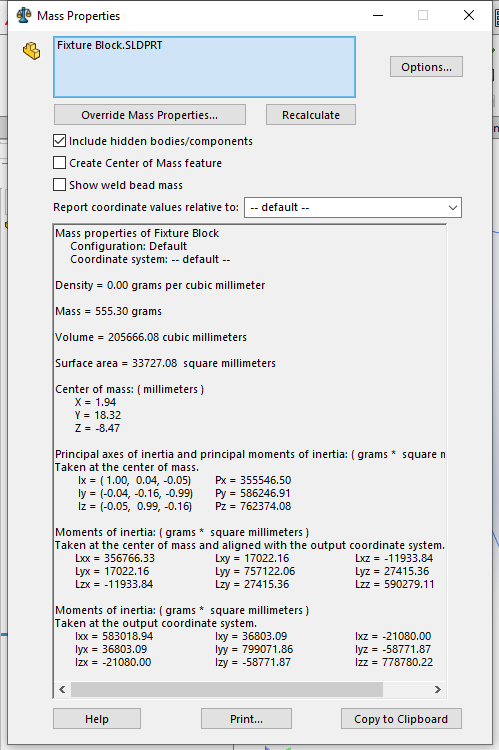
Task: Open the Help button
Action: pyautogui.click(x=97, y=719)
